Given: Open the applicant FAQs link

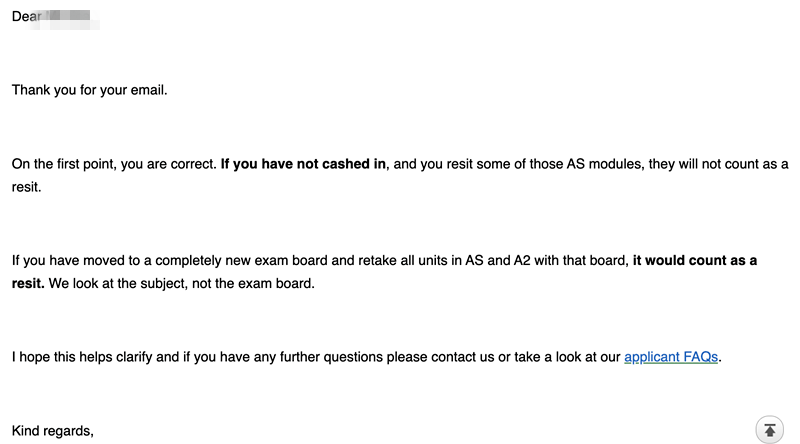Looking at the screenshot, I should [671, 357].
